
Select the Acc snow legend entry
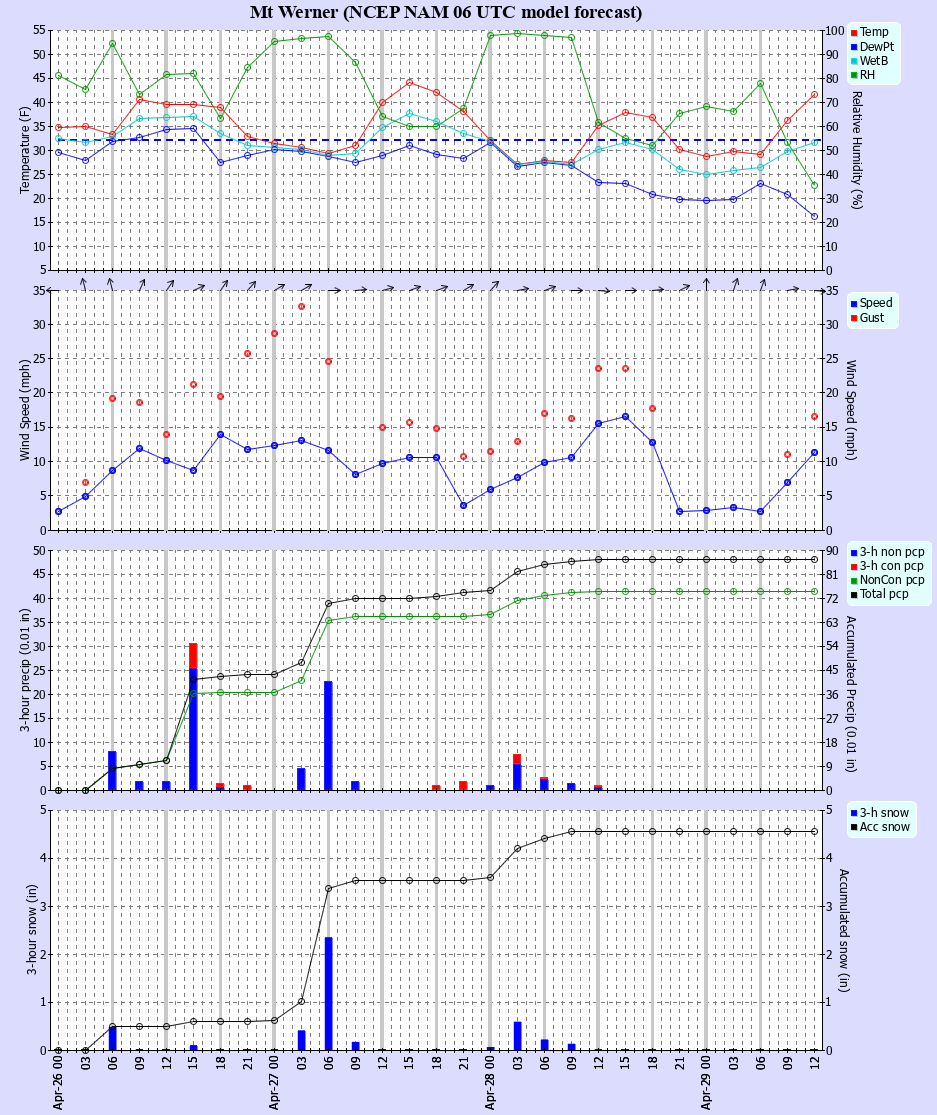tap(884, 826)
